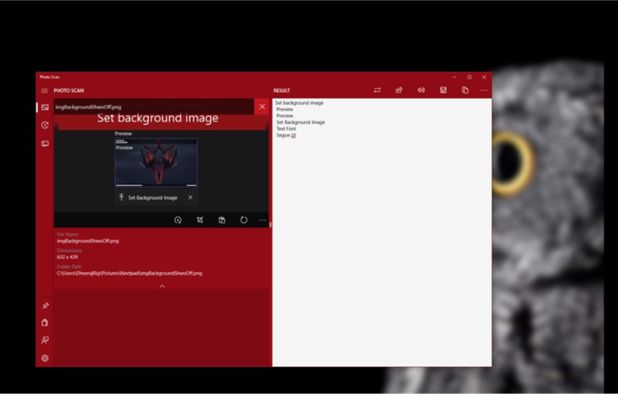Open more options below image preview

262,220
